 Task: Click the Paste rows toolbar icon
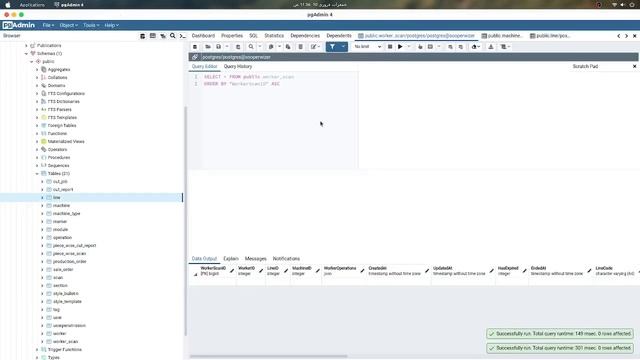click(288, 47)
